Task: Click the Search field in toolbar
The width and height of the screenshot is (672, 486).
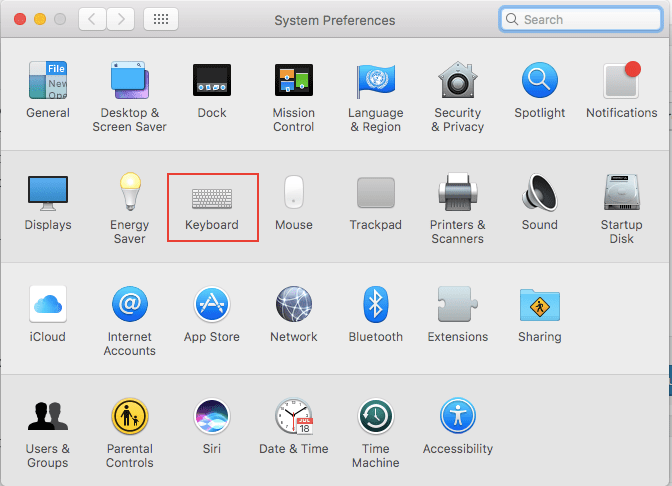Action: [581, 19]
